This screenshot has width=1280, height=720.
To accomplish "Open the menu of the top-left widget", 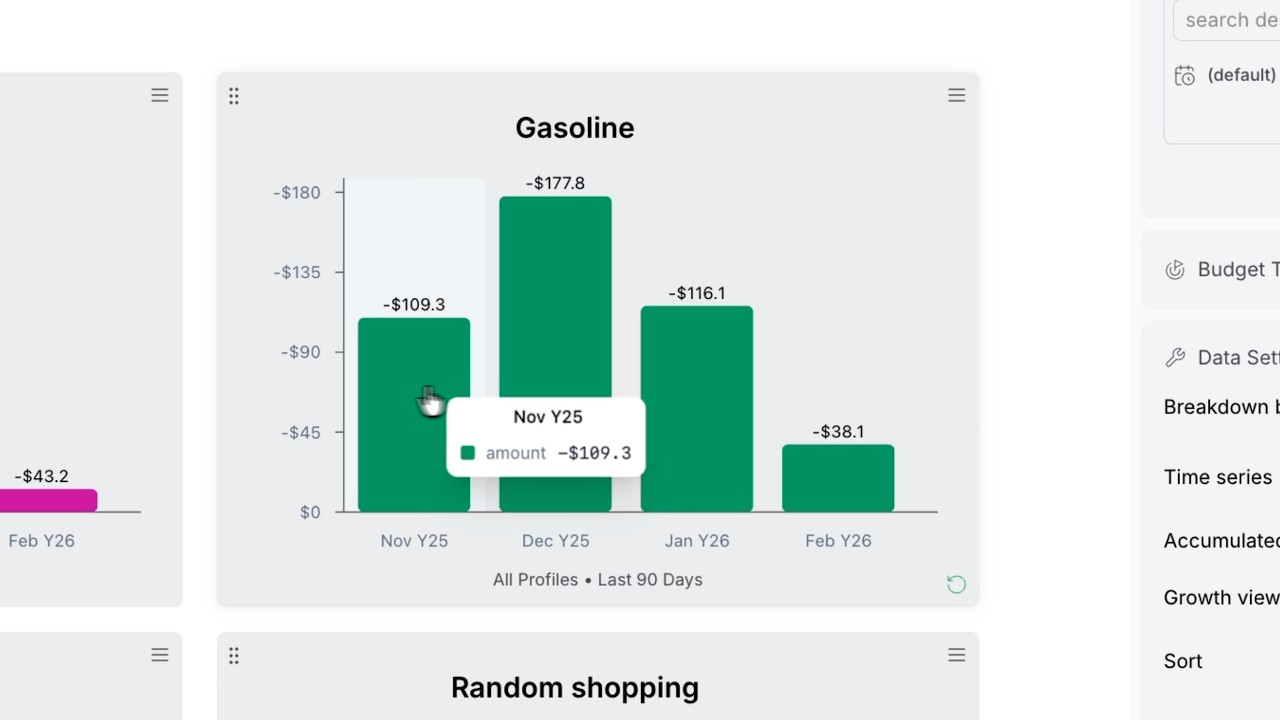I will click(160, 95).
